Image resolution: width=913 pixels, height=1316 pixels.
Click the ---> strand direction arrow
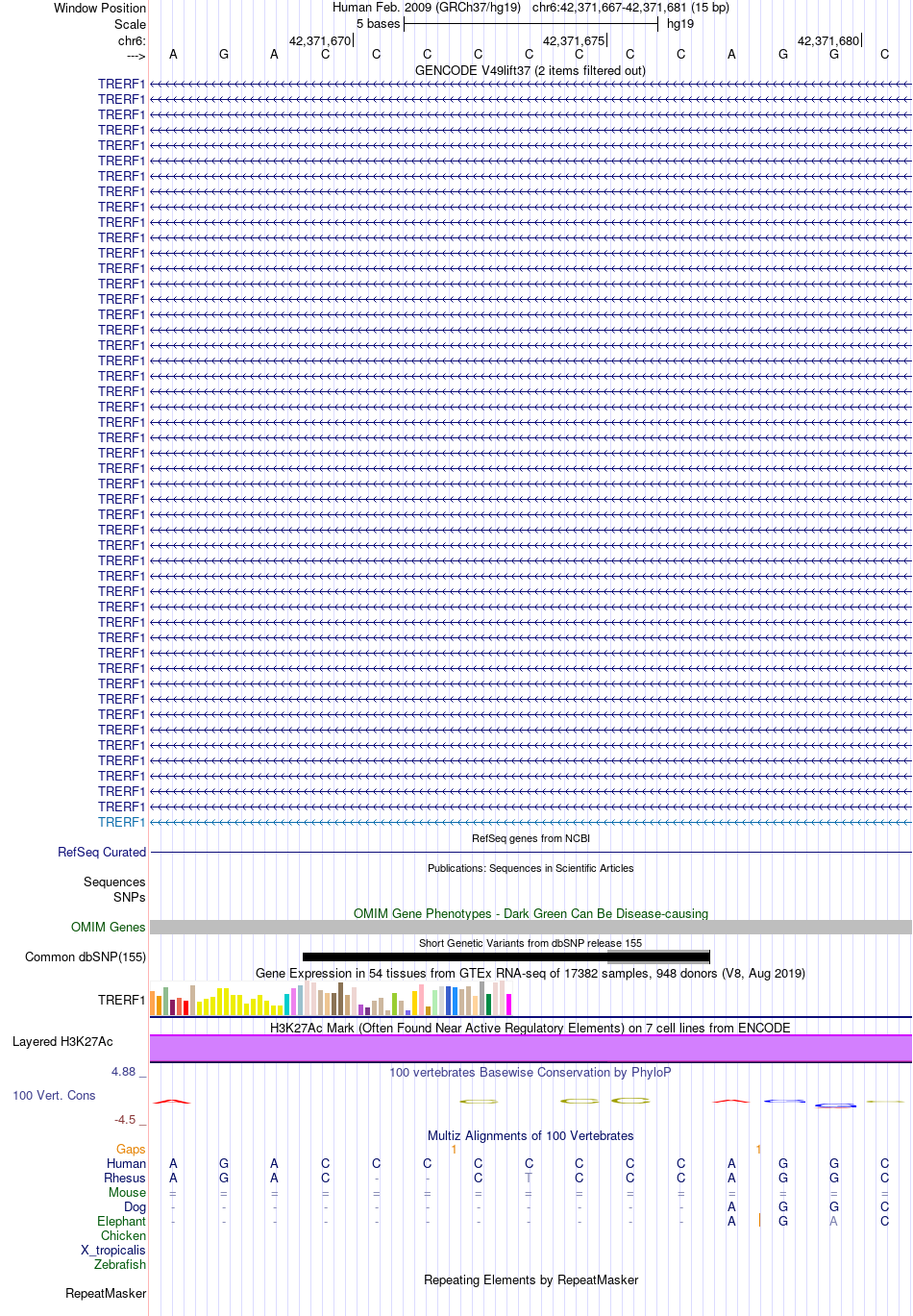coord(136,56)
